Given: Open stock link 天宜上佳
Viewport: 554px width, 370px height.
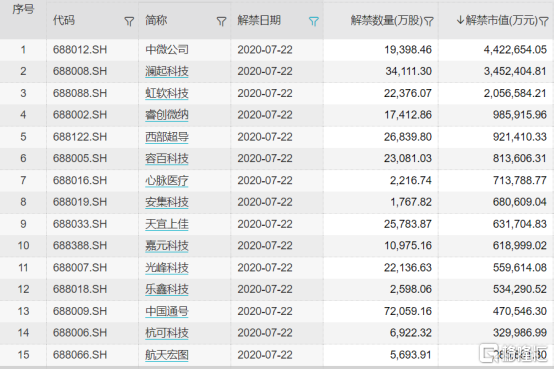Looking at the screenshot, I should 167,224.
